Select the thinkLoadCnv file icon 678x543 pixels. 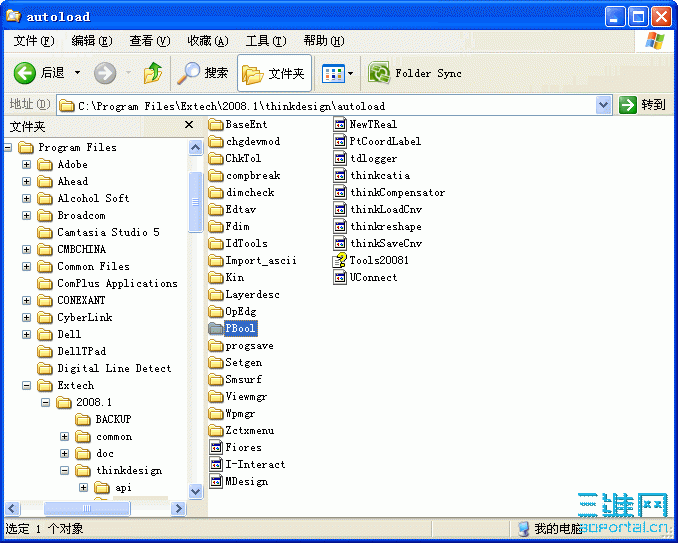click(x=340, y=210)
